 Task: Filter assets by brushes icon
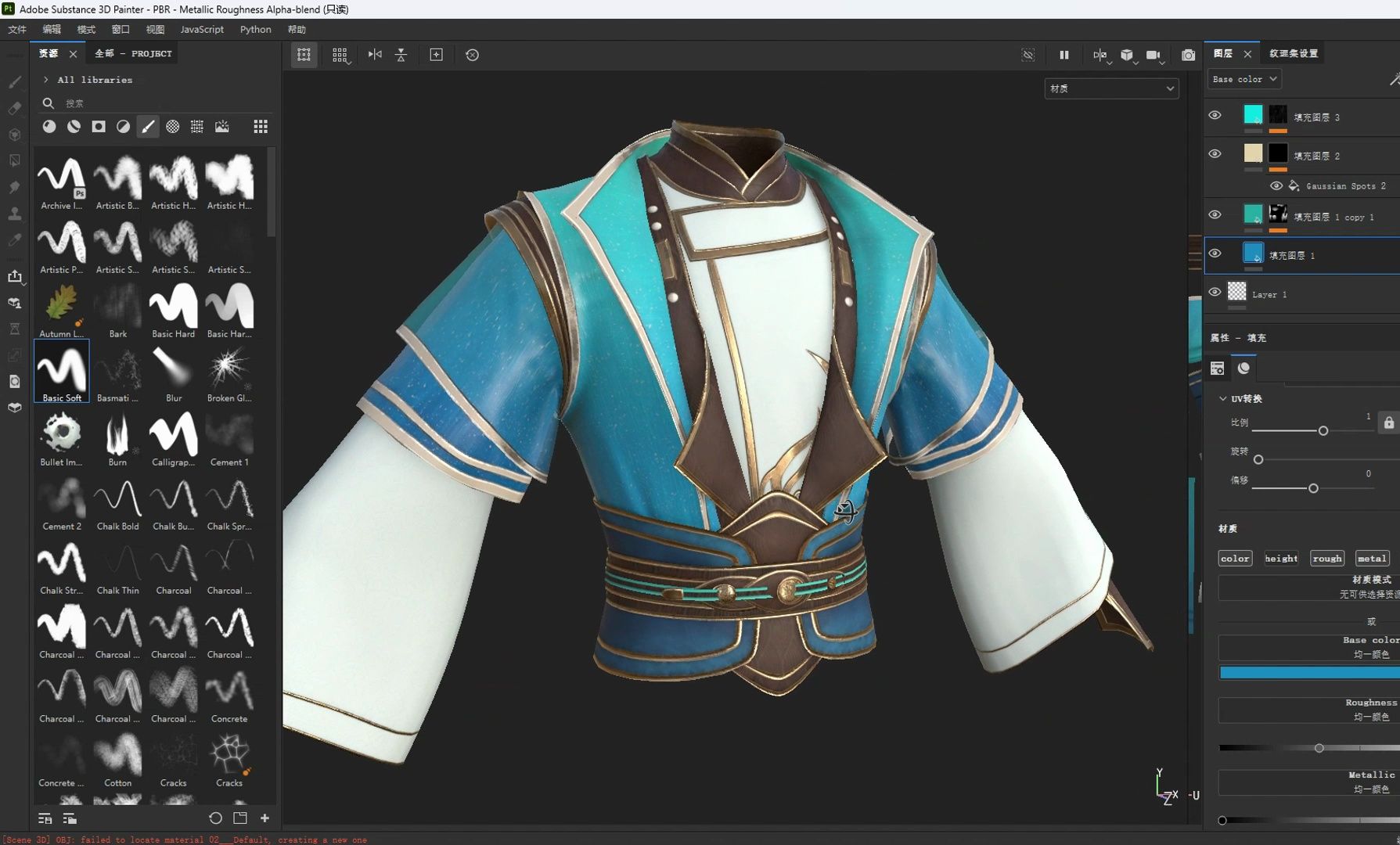click(x=148, y=126)
